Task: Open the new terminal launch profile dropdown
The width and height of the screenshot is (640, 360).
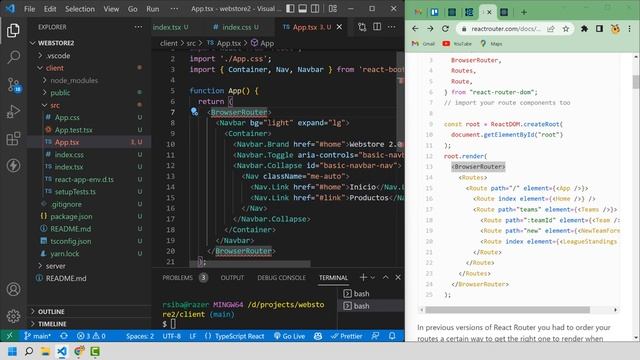Action: [x=373, y=278]
